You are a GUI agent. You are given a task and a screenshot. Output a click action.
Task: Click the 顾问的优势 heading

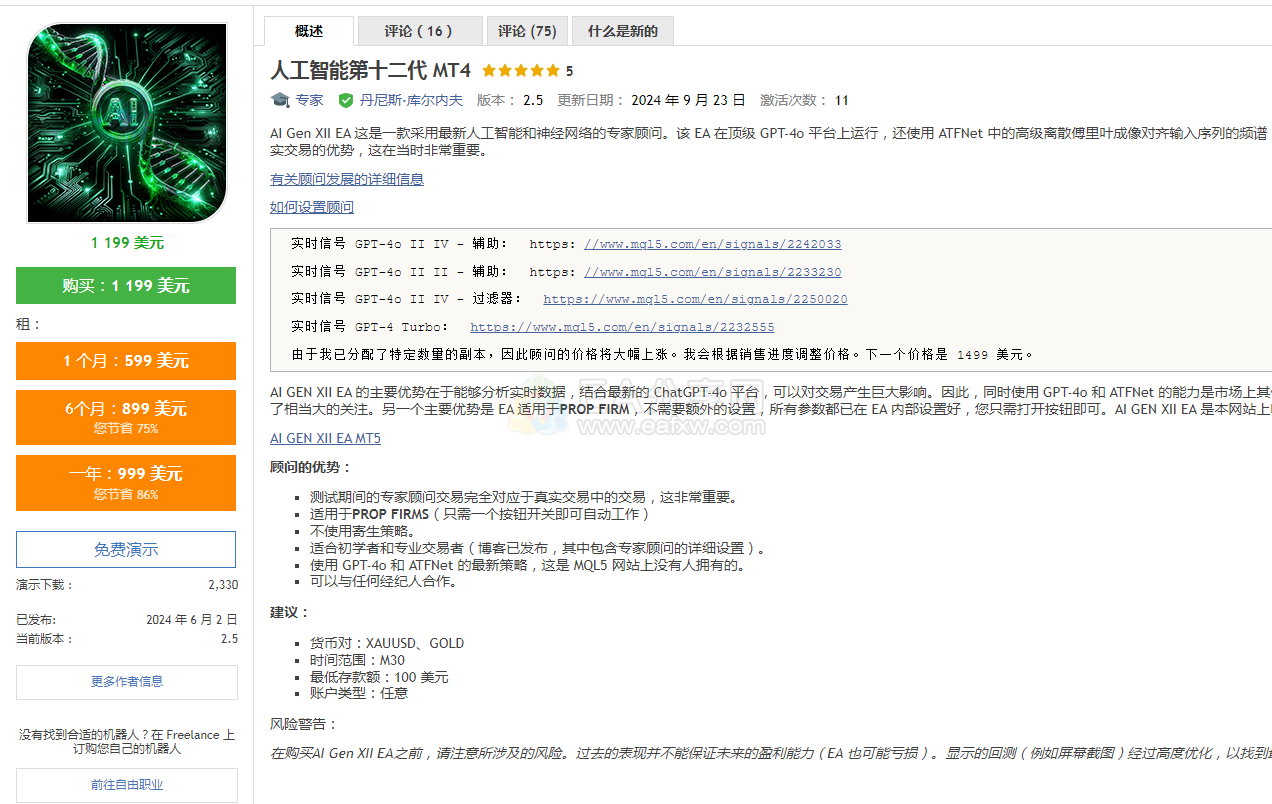pos(311,467)
